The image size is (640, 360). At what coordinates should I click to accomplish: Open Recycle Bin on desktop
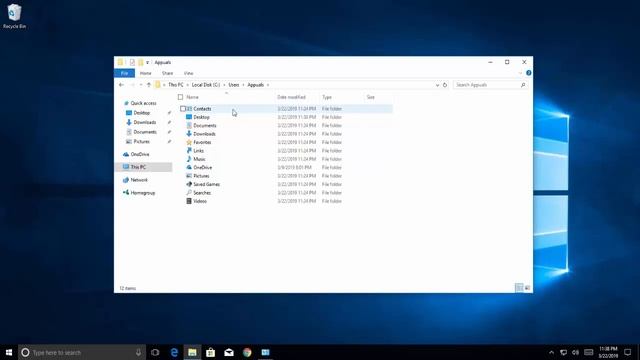pos(14,16)
